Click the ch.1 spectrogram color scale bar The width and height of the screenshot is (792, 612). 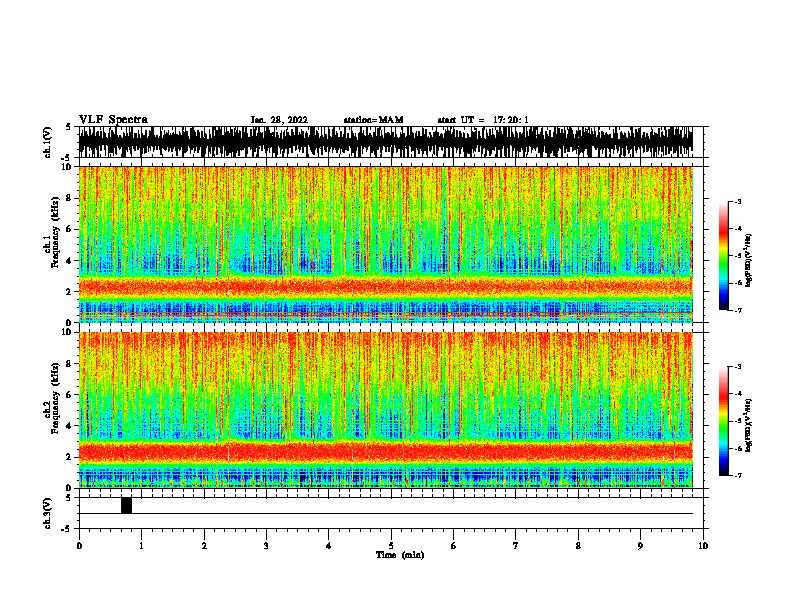pos(724,256)
